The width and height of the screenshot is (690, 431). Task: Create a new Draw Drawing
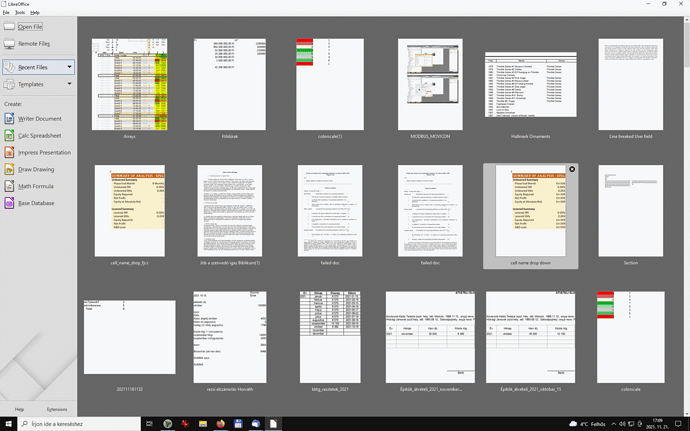[x=29, y=169]
